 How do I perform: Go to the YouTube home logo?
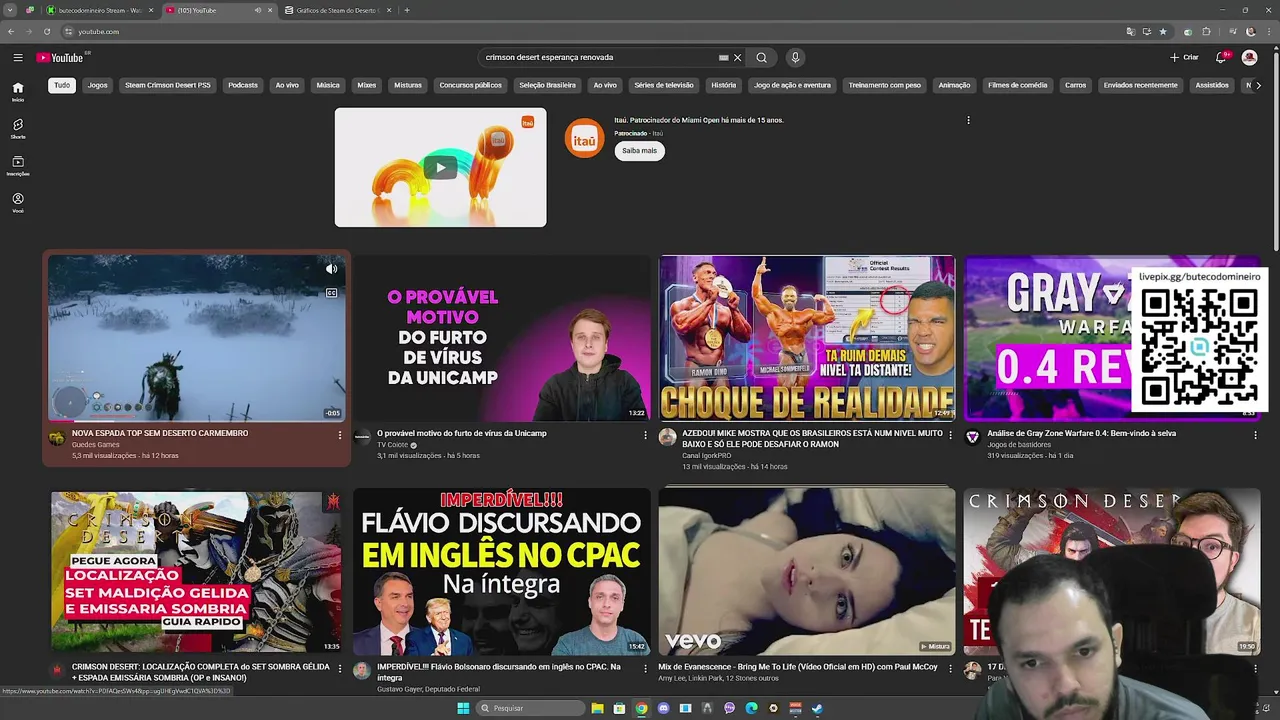click(60, 57)
